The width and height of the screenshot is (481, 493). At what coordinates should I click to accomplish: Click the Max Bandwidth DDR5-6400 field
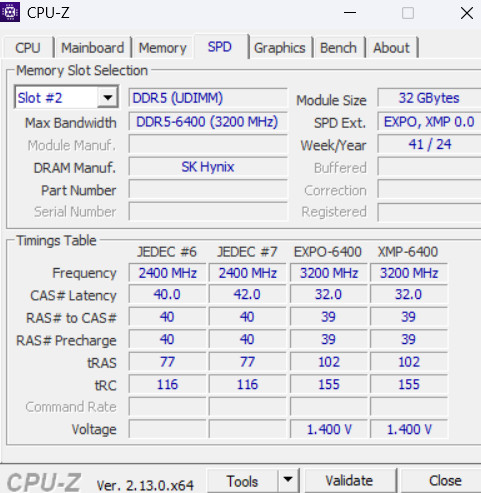tap(208, 122)
